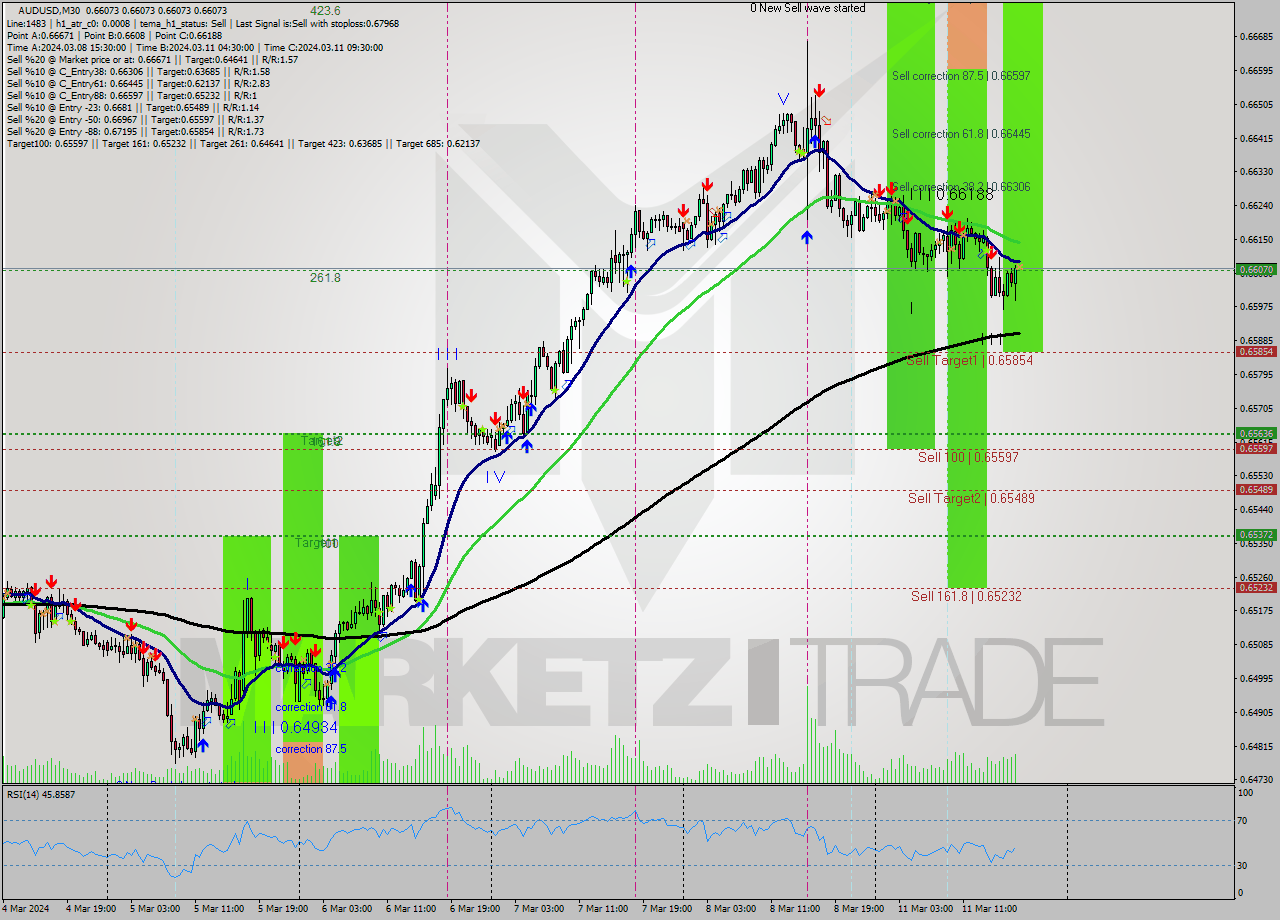Screen dimensions: 1280x920
Task: Click the 'Sell correction 87.5 | 0.66597' label
Action: pos(961,75)
